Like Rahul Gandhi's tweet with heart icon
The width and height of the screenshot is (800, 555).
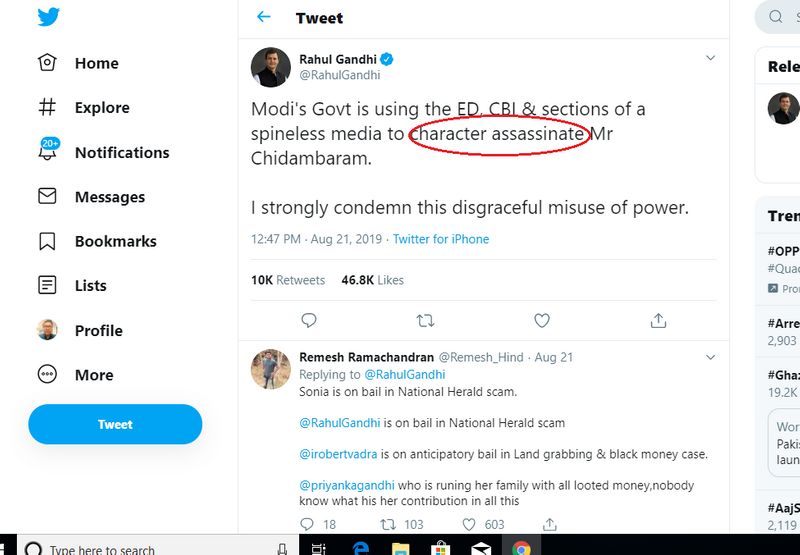(x=542, y=320)
